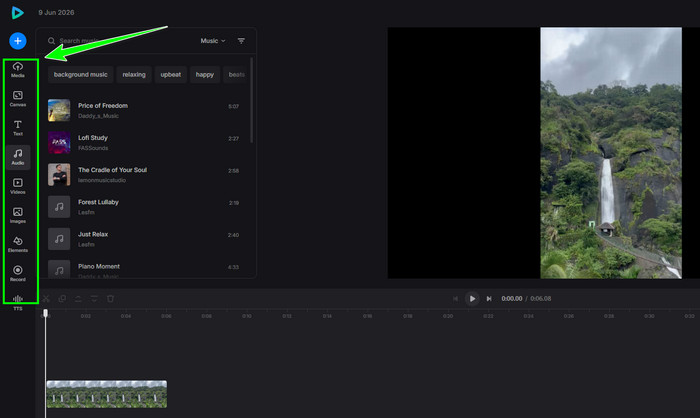Click the Price of Freedom album thumbnail
Viewport: 700px width, 418px height.
[x=59, y=110]
